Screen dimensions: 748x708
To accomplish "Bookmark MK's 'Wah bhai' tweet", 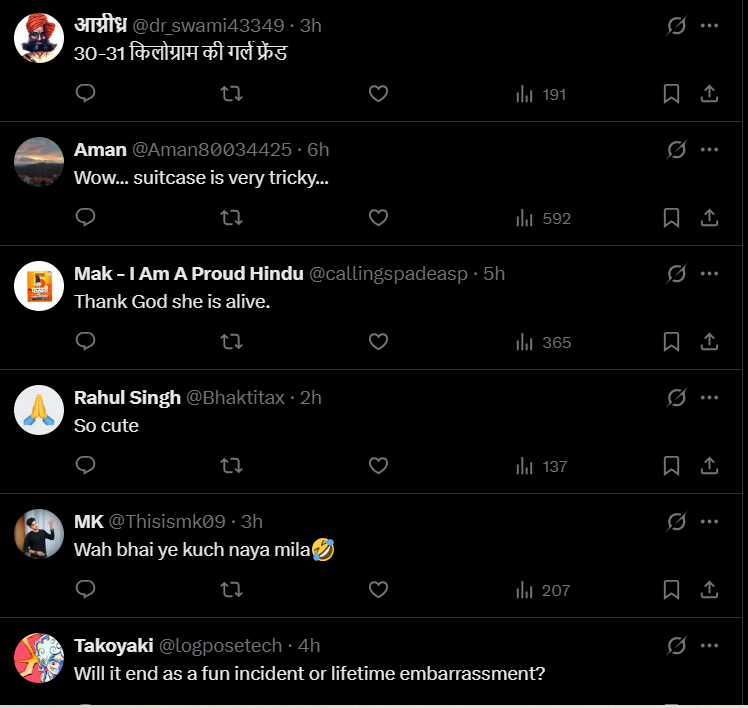I will pos(671,590).
